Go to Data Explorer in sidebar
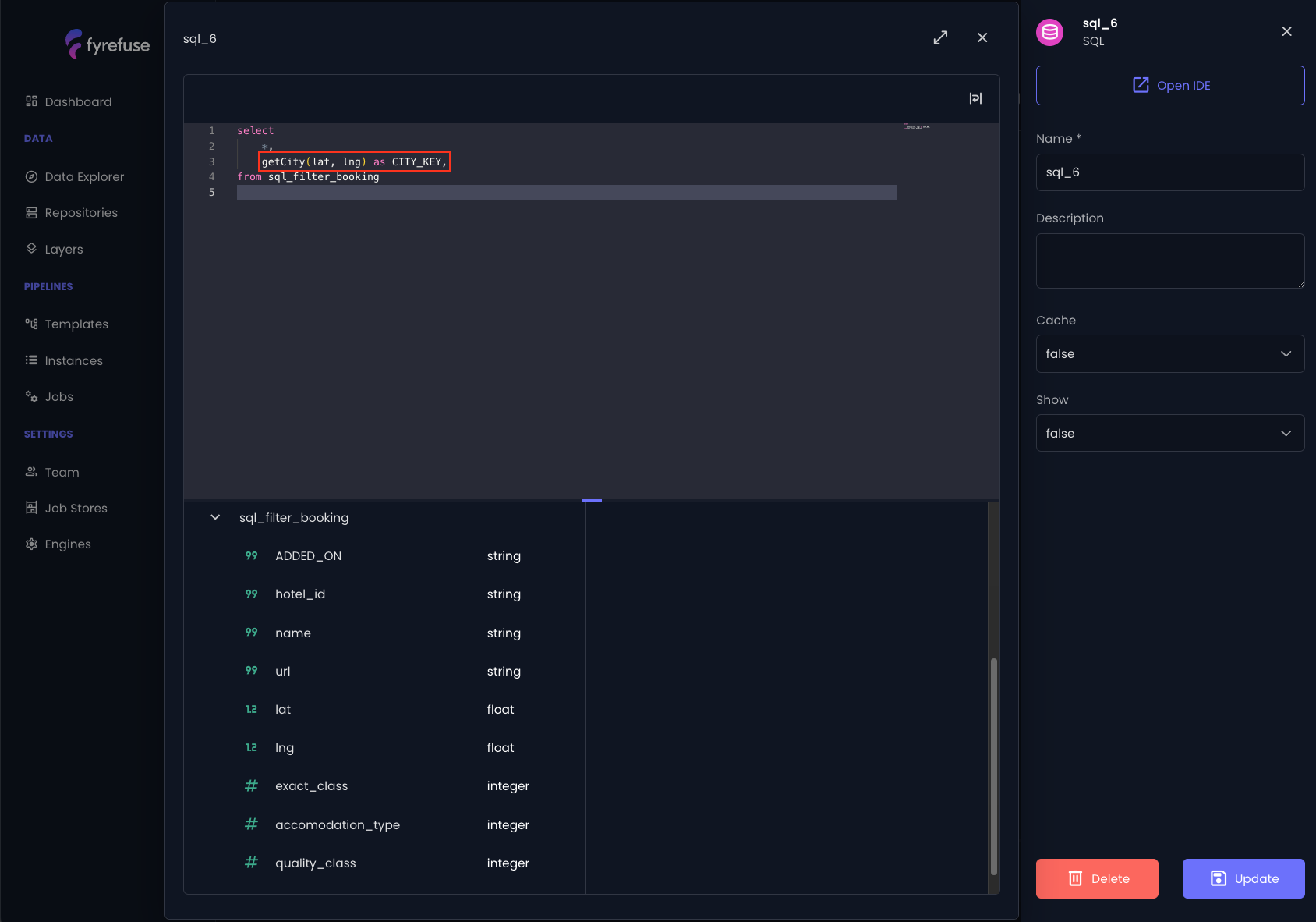This screenshot has width=1316, height=922. (x=84, y=177)
